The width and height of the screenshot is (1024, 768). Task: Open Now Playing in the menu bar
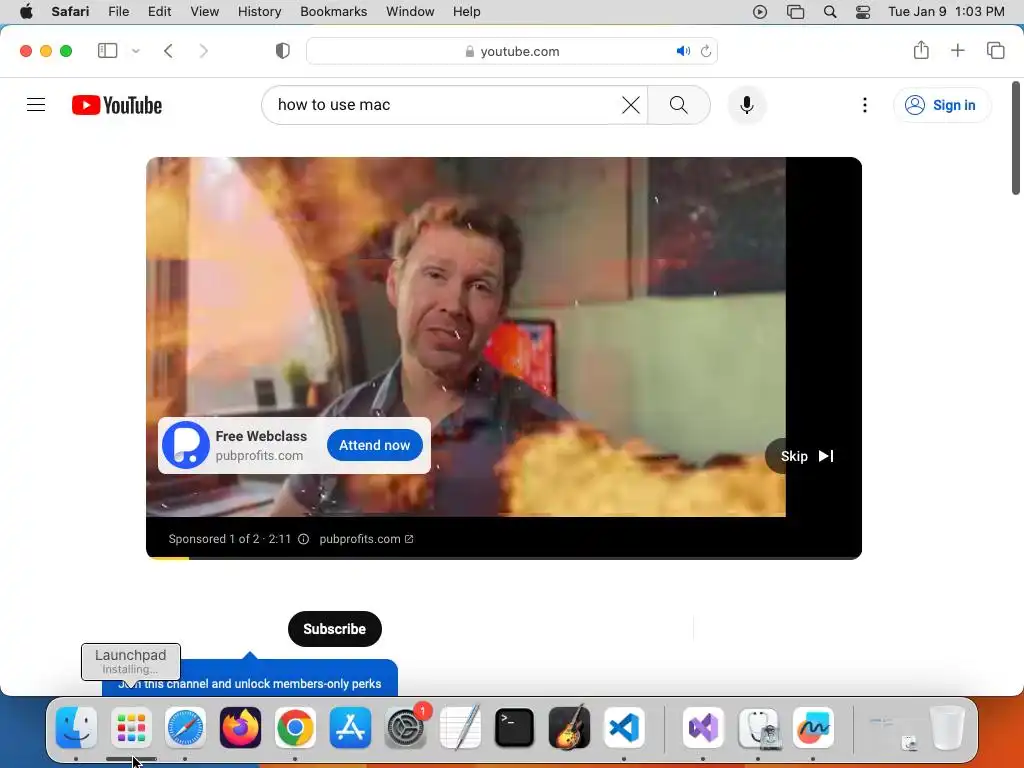[760, 12]
